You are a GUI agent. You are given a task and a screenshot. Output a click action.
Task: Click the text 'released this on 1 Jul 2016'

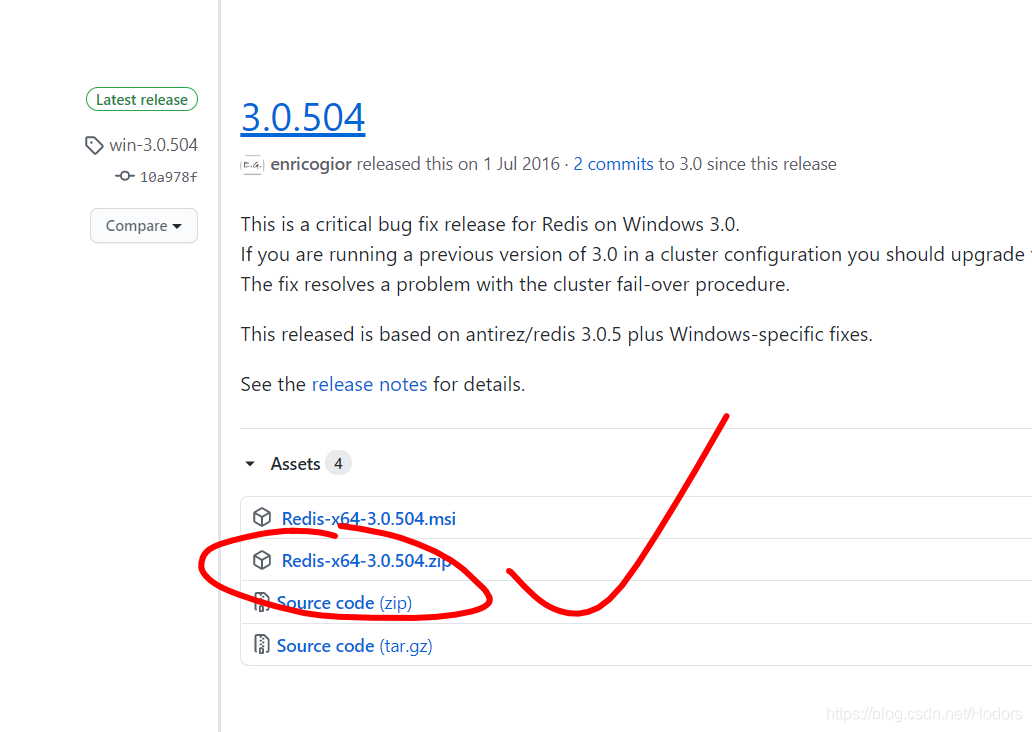coord(458,164)
